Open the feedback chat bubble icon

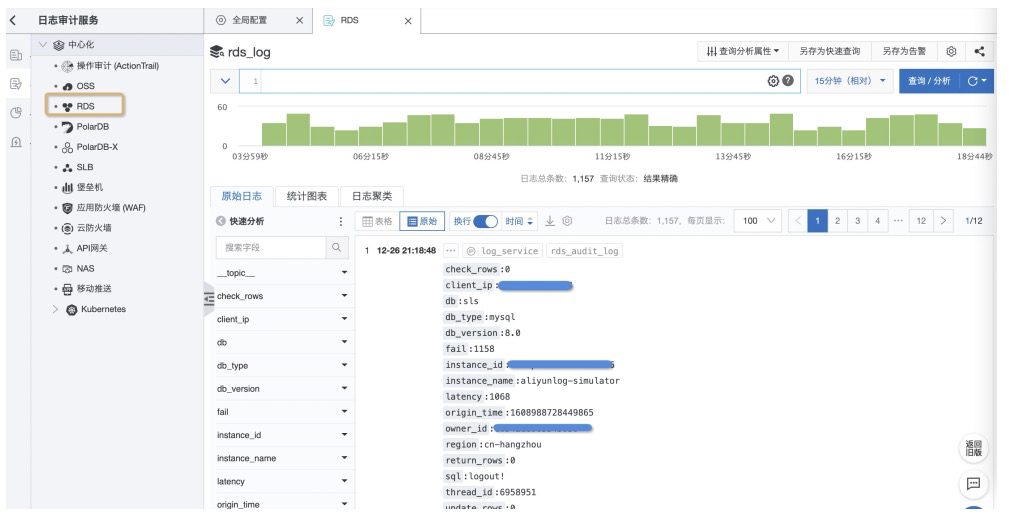[x=974, y=483]
